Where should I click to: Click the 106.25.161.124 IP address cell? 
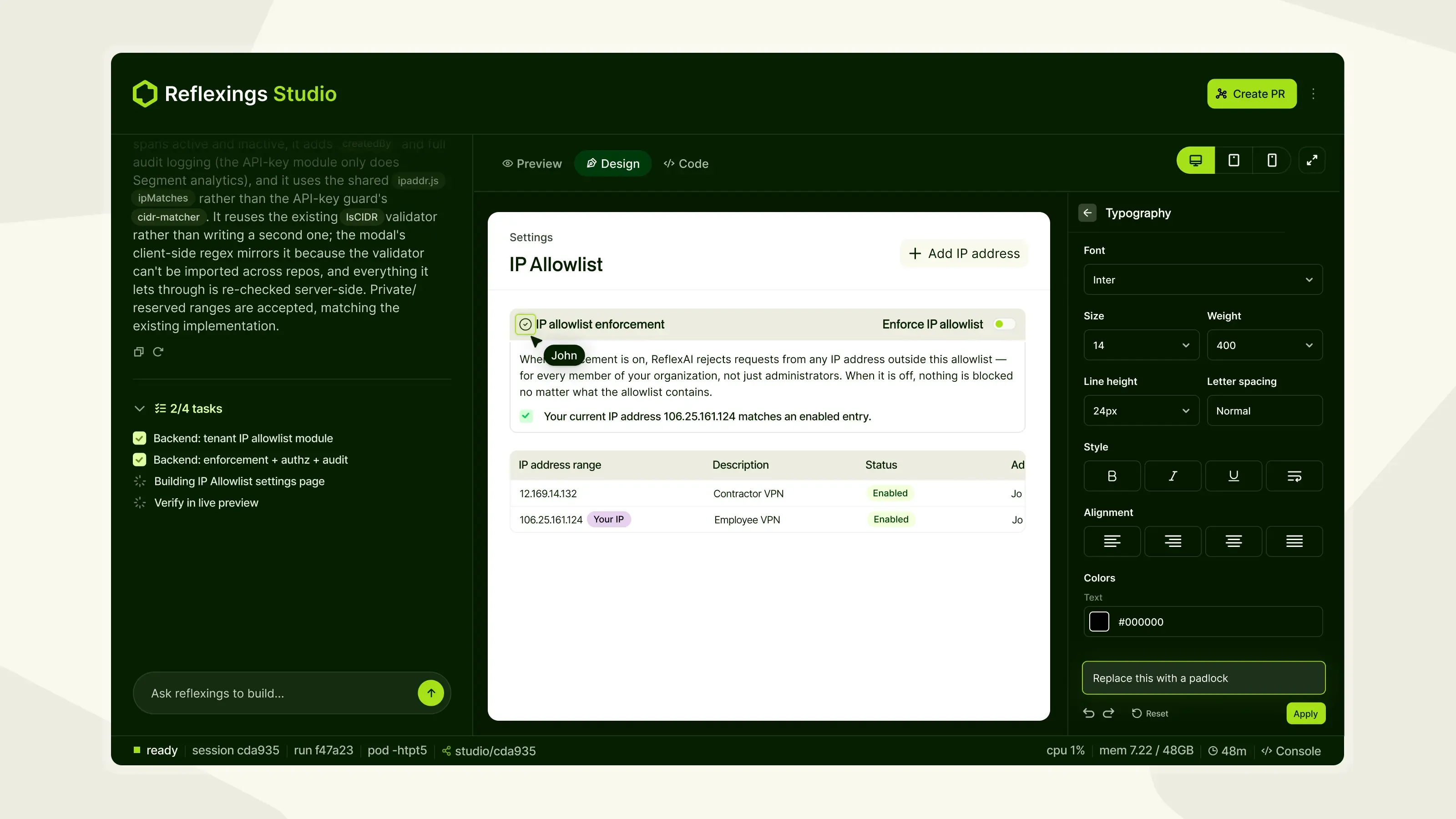coord(551,520)
